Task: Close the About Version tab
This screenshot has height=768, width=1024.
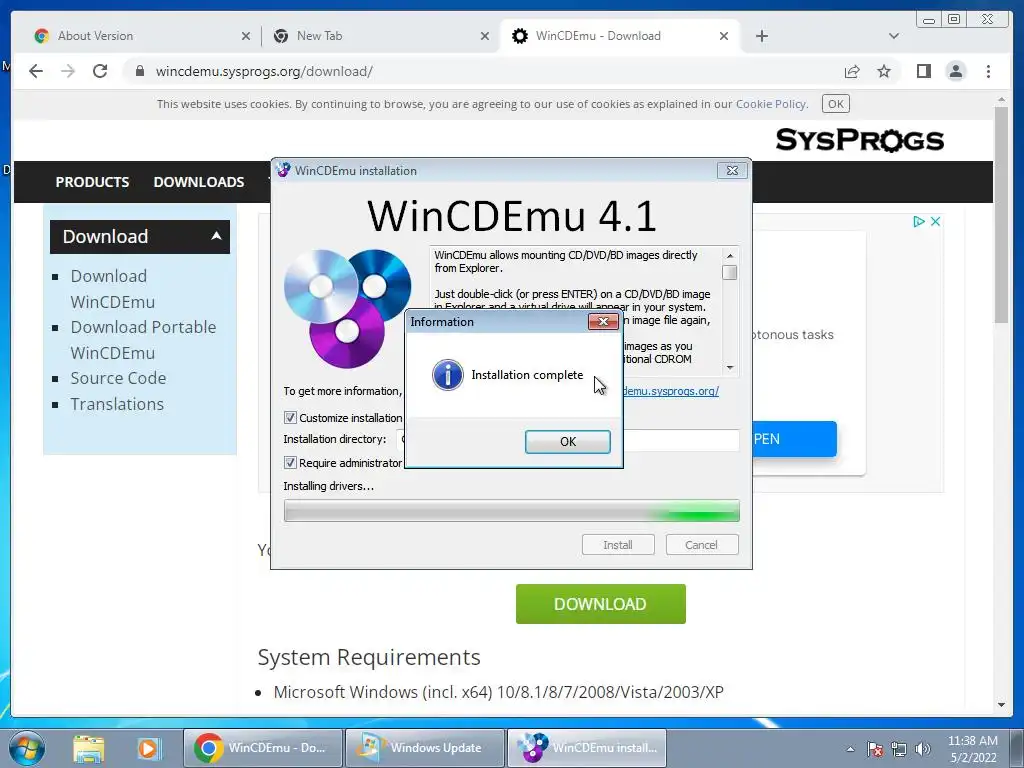Action: pos(246,36)
